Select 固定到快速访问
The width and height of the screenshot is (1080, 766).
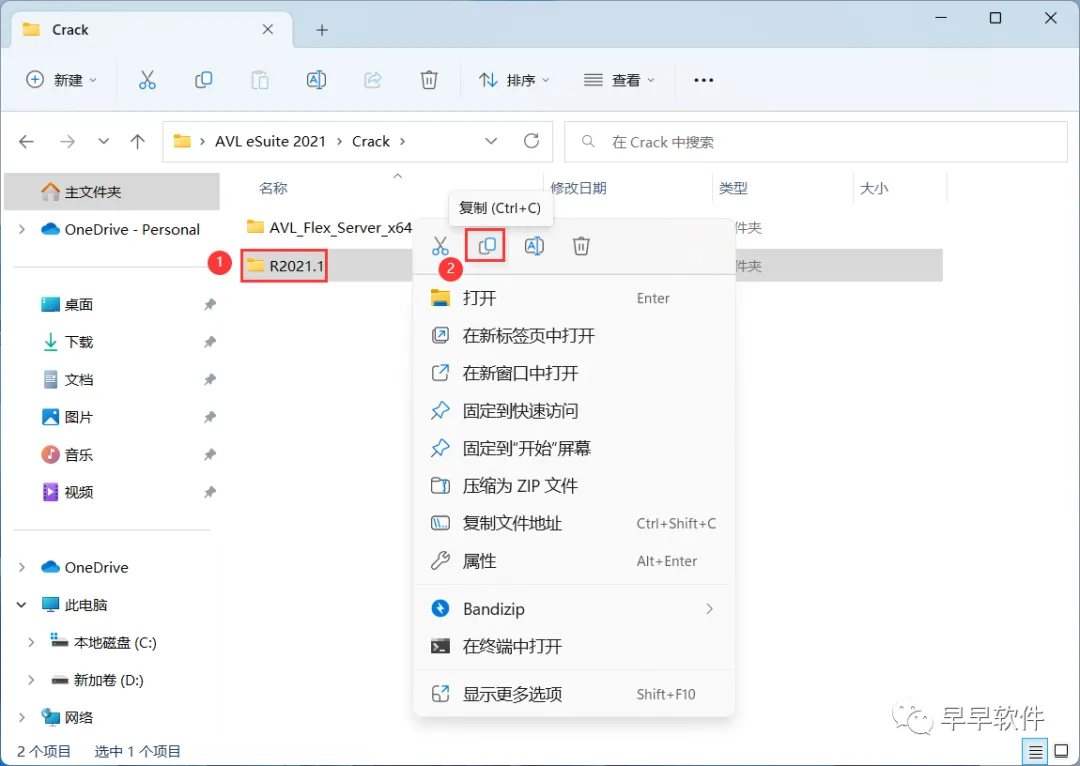pos(573,411)
